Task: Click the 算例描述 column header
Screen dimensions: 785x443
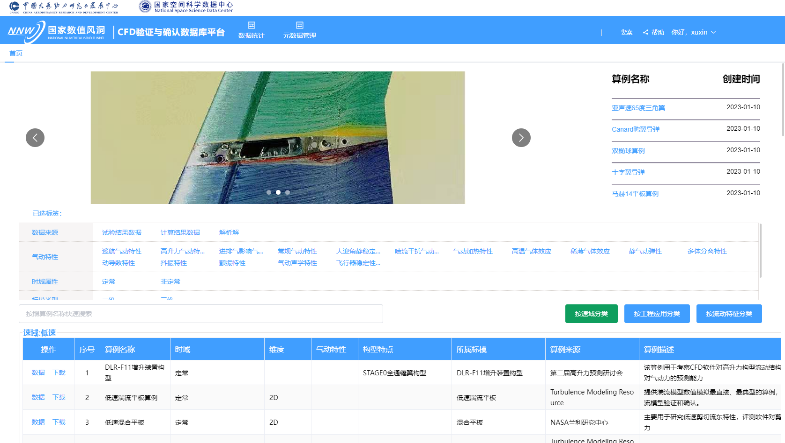Action: coord(659,349)
